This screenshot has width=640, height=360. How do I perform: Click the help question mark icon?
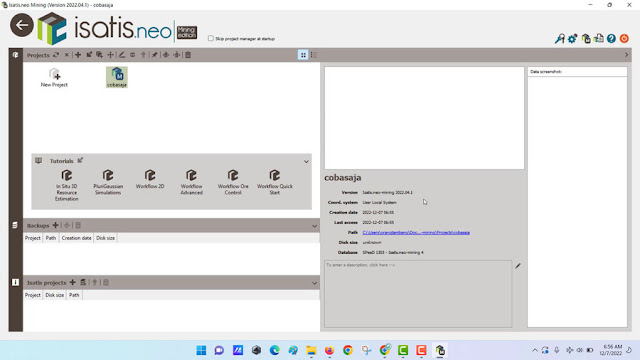click(611, 39)
